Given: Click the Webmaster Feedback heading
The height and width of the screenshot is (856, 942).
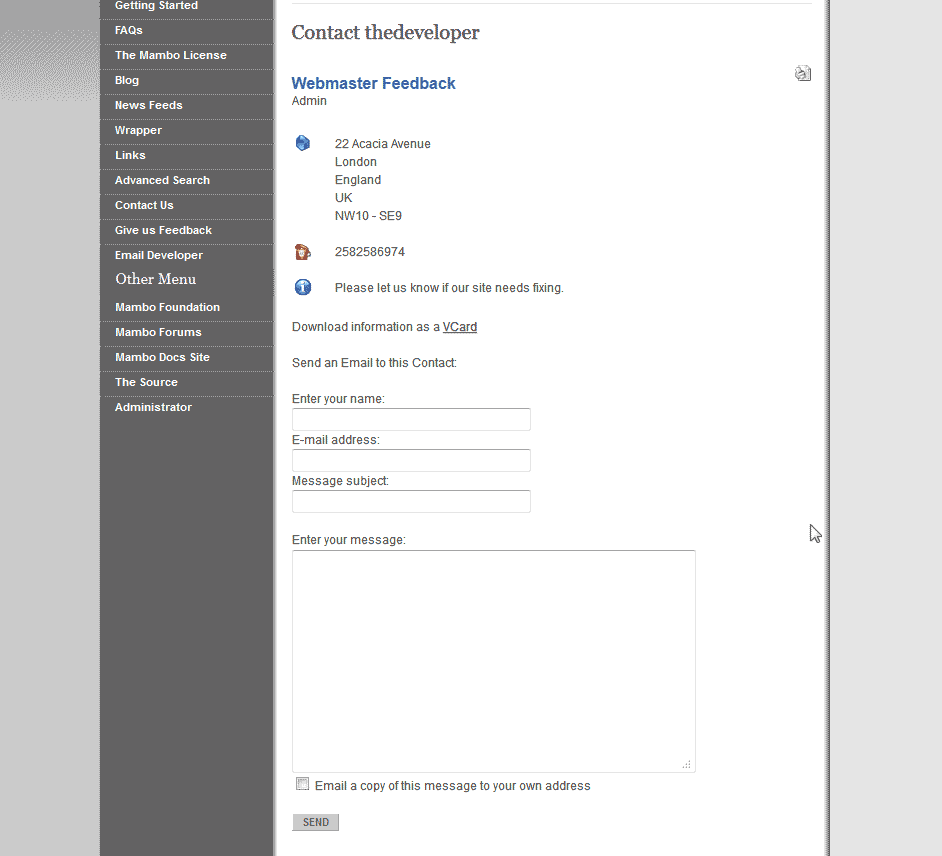Looking at the screenshot, I should (373, 83).
